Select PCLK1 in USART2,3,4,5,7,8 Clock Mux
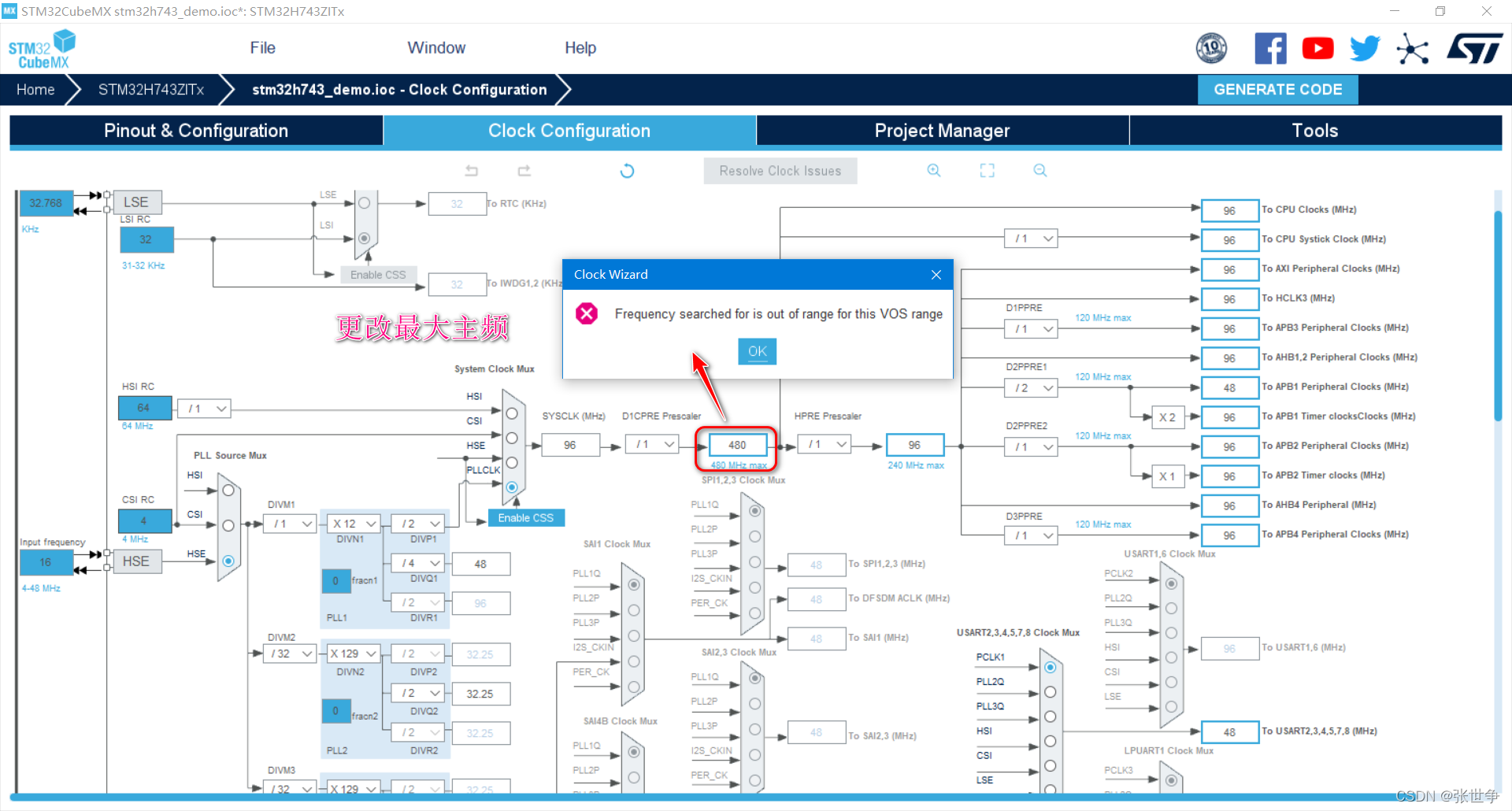This screenshot has width=1512, height=811. [x=1050, y=667]
